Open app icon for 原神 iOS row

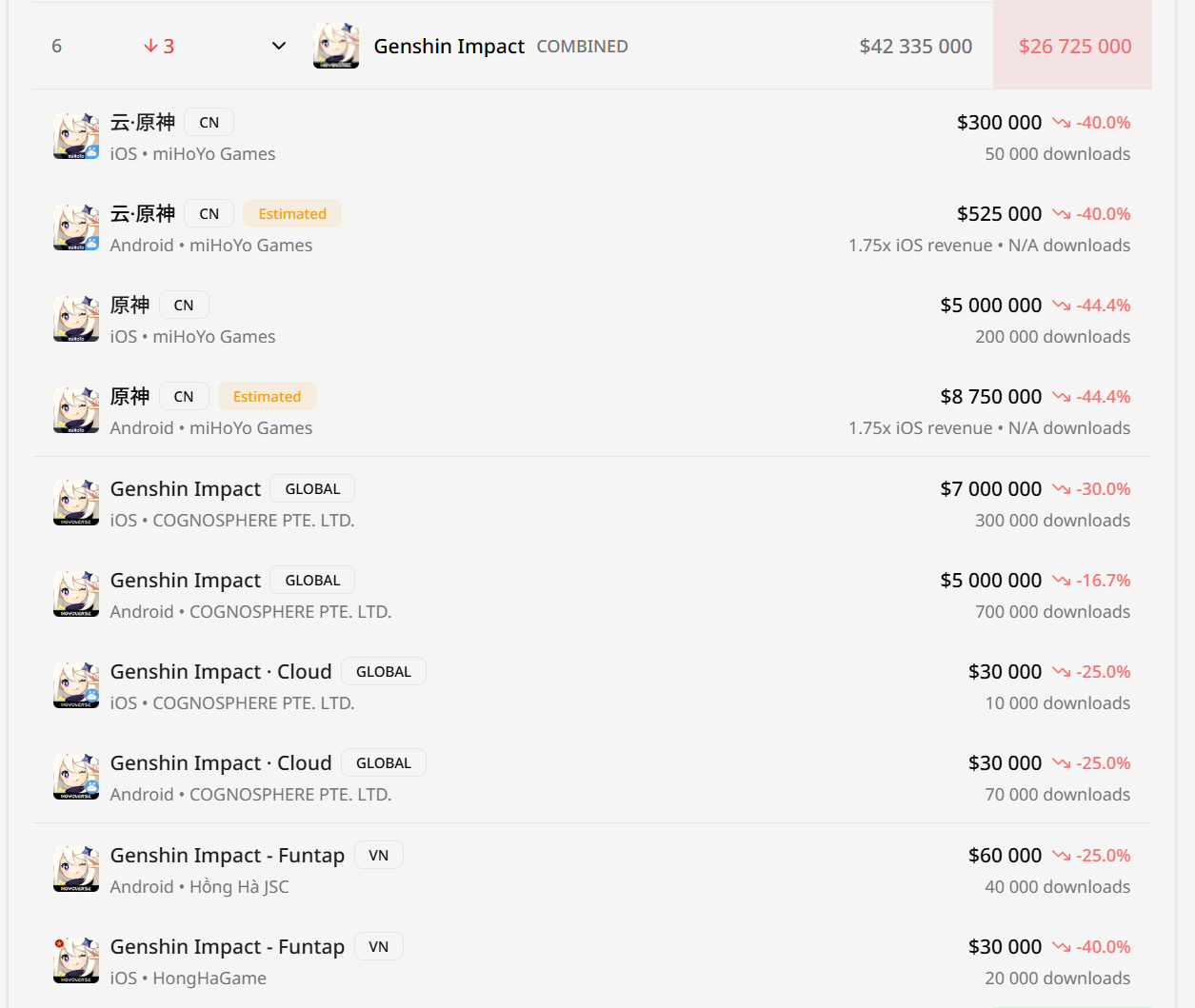coord(76,319)
